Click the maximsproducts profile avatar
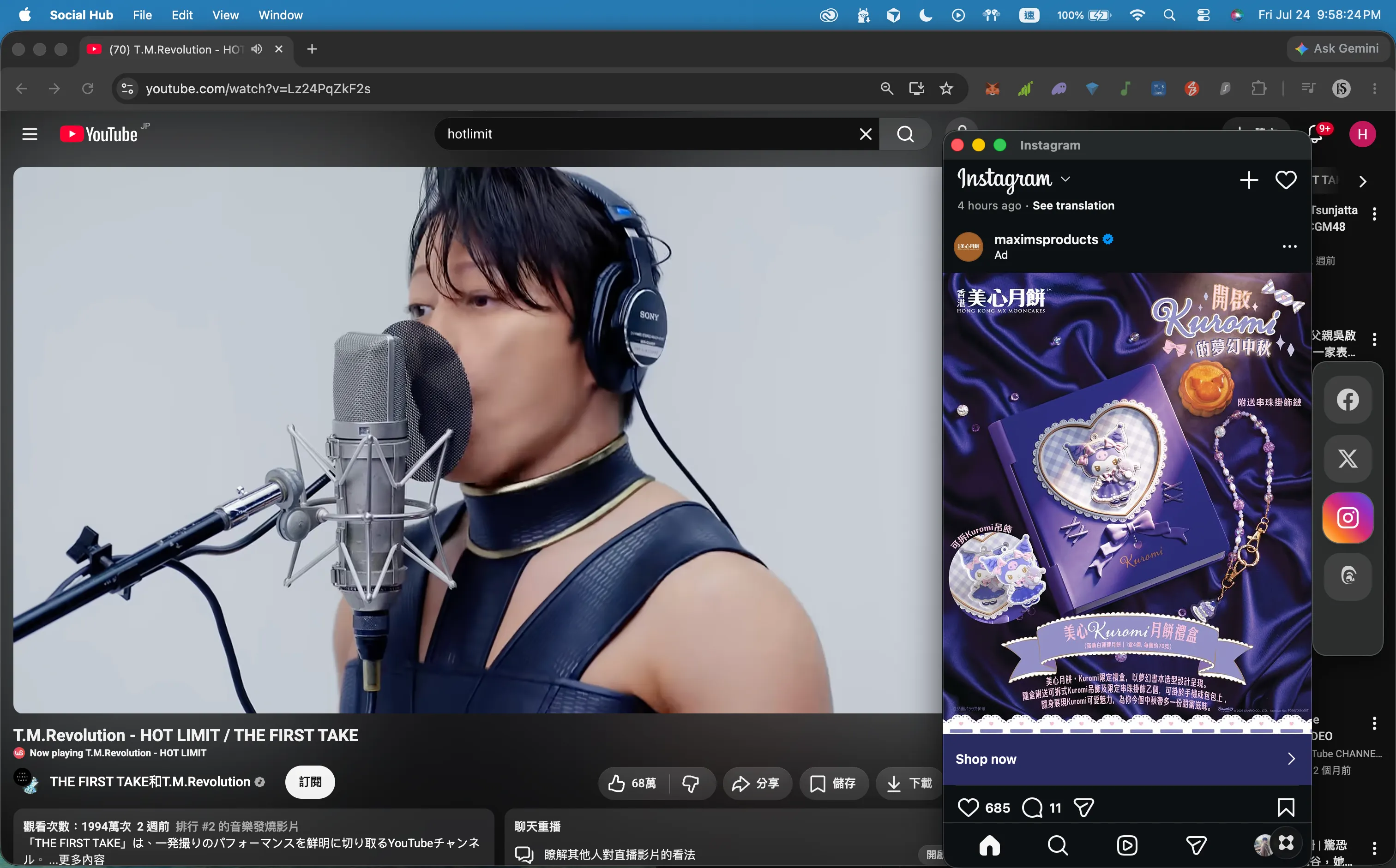 pyautogui.click(x=968, y=247)
